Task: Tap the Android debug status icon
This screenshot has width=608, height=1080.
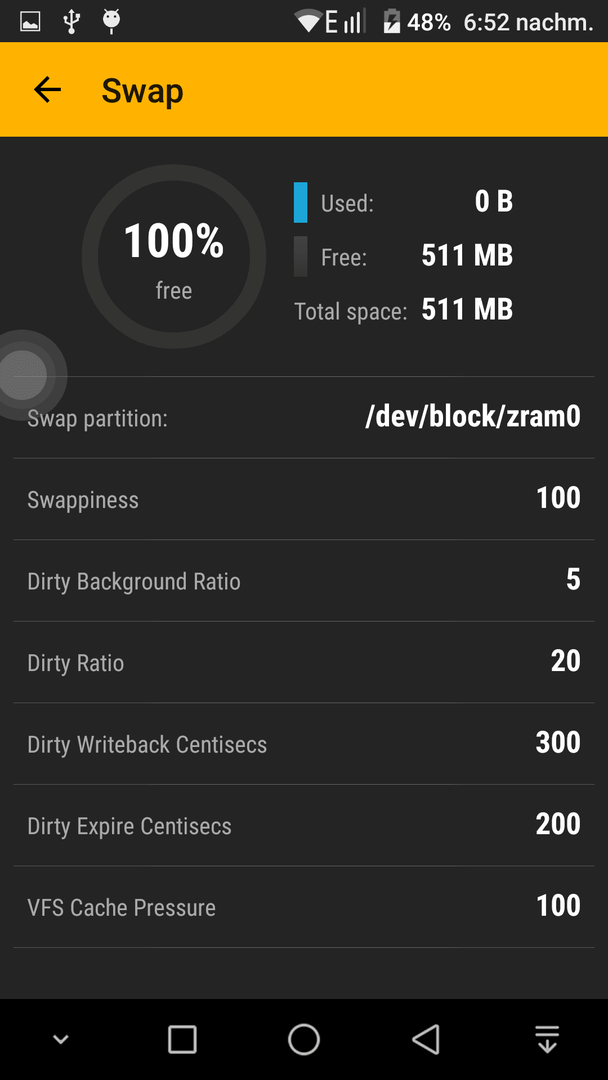Action: click(x=110, y=21)
